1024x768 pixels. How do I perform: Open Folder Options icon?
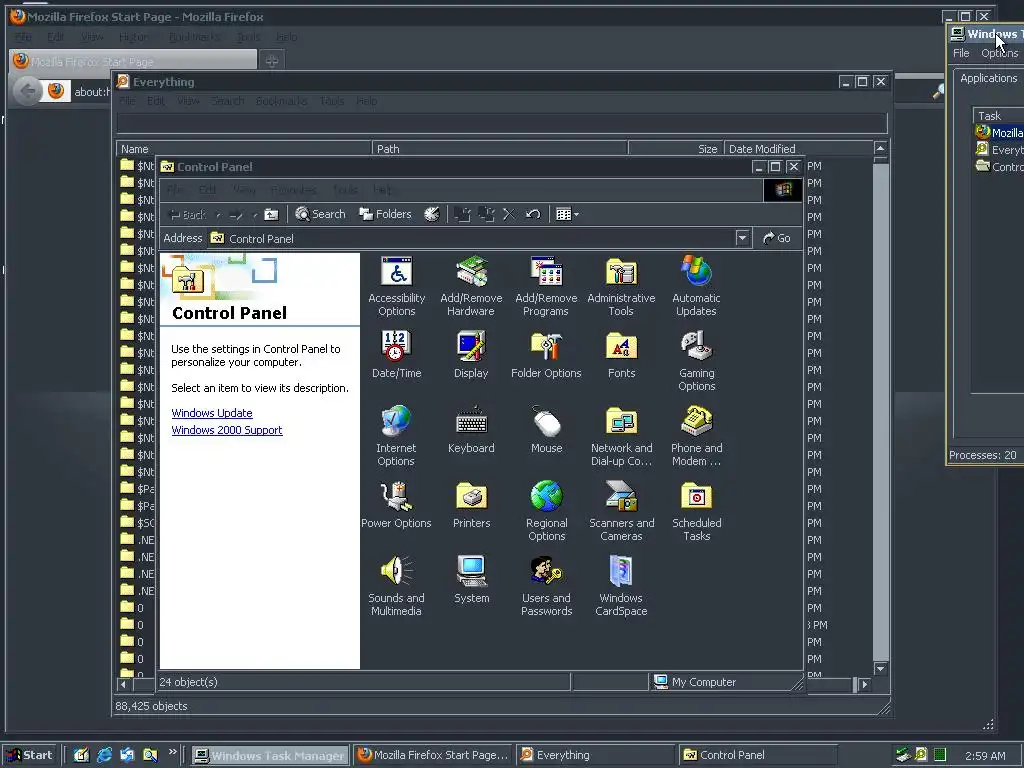coord(546,355)
